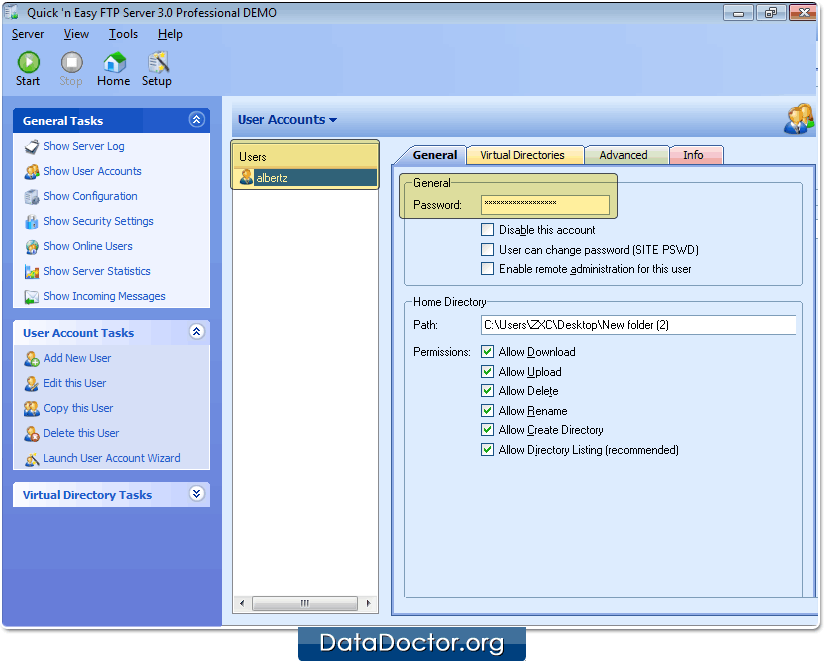Image resolution: width=824 pixels, height=661 pixels.
Task: Collapse the User Account Tasks panel
Action: (197, 332)
